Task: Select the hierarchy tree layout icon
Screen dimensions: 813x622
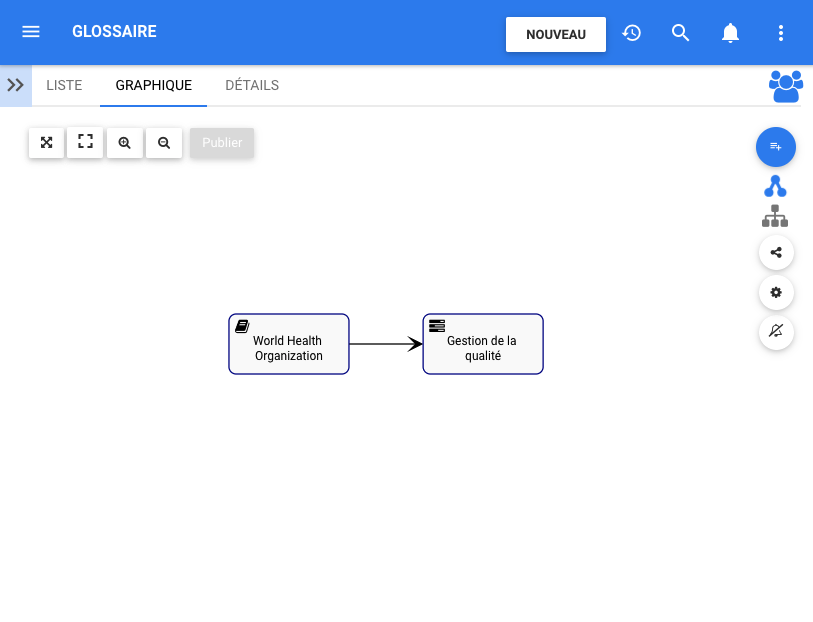Action: coord(775,216)
